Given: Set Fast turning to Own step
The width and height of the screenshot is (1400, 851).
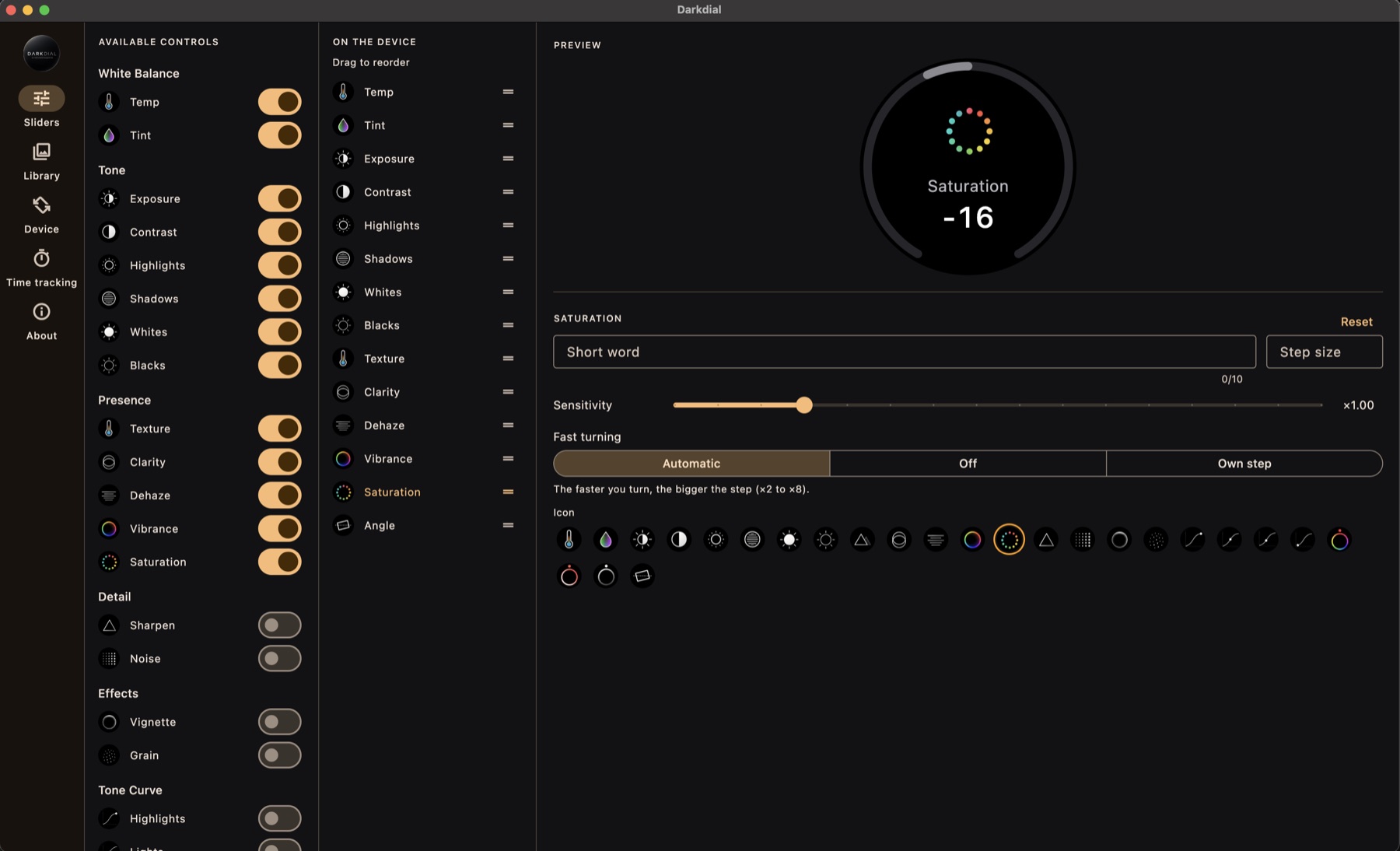Looking at the screenshot, I should tap(1244, 463).
